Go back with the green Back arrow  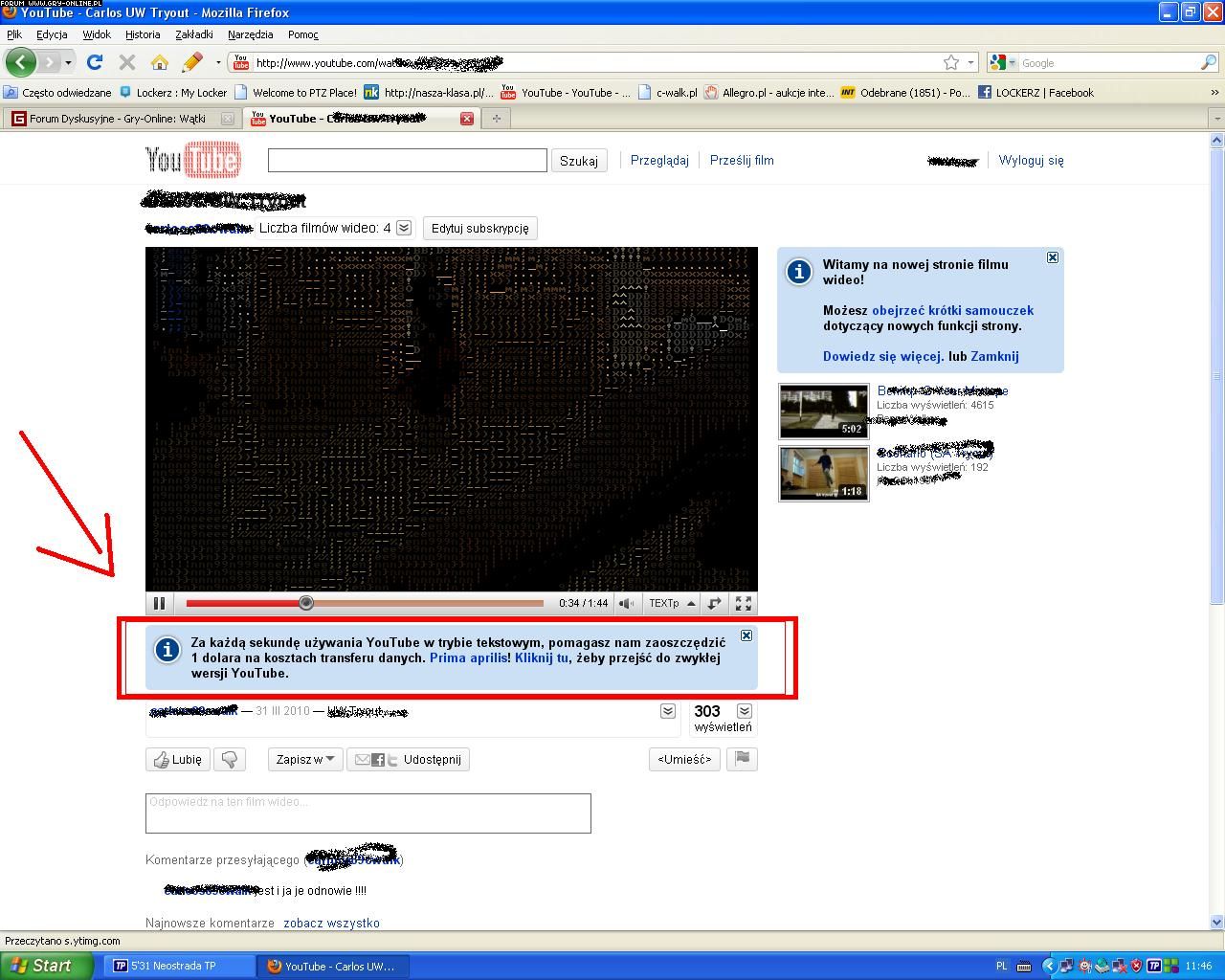pyautogui.click(x=20, y=62)
